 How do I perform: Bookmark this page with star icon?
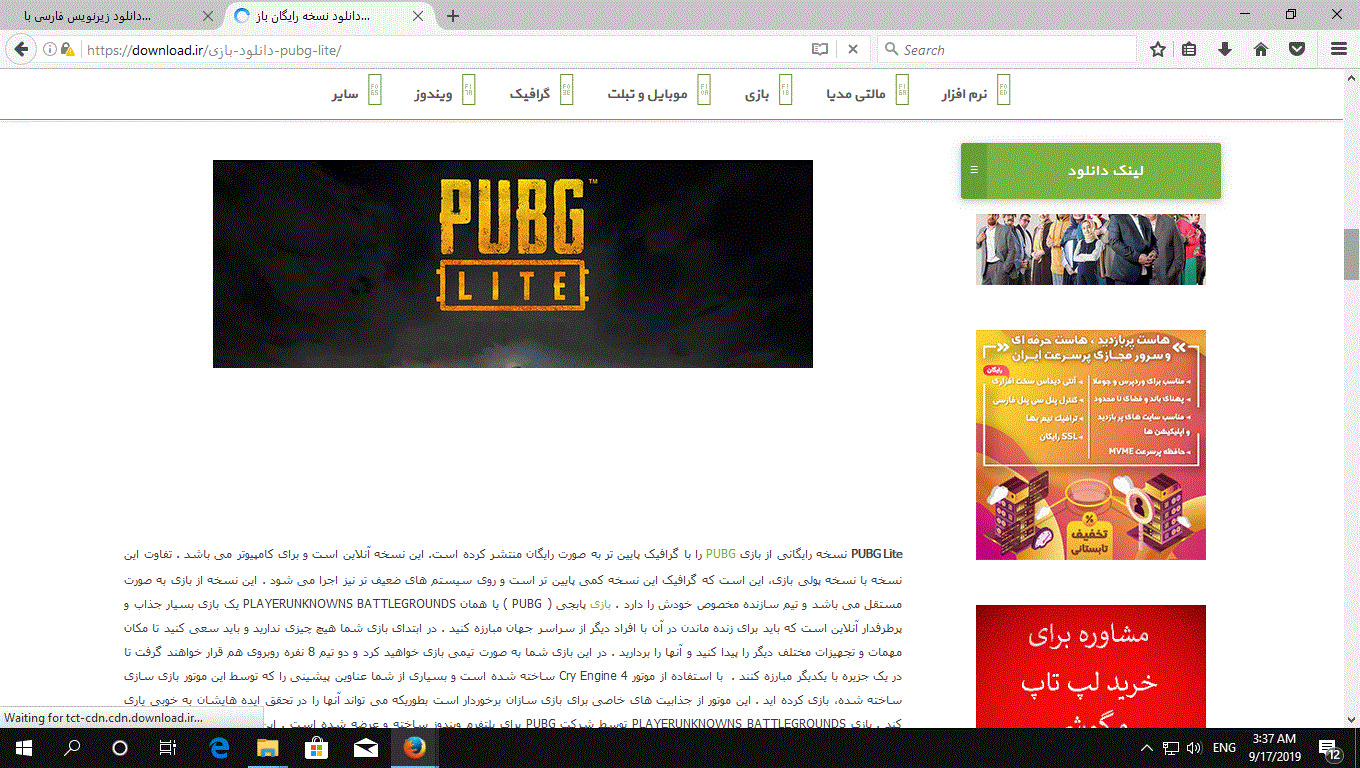[1158, 49]
